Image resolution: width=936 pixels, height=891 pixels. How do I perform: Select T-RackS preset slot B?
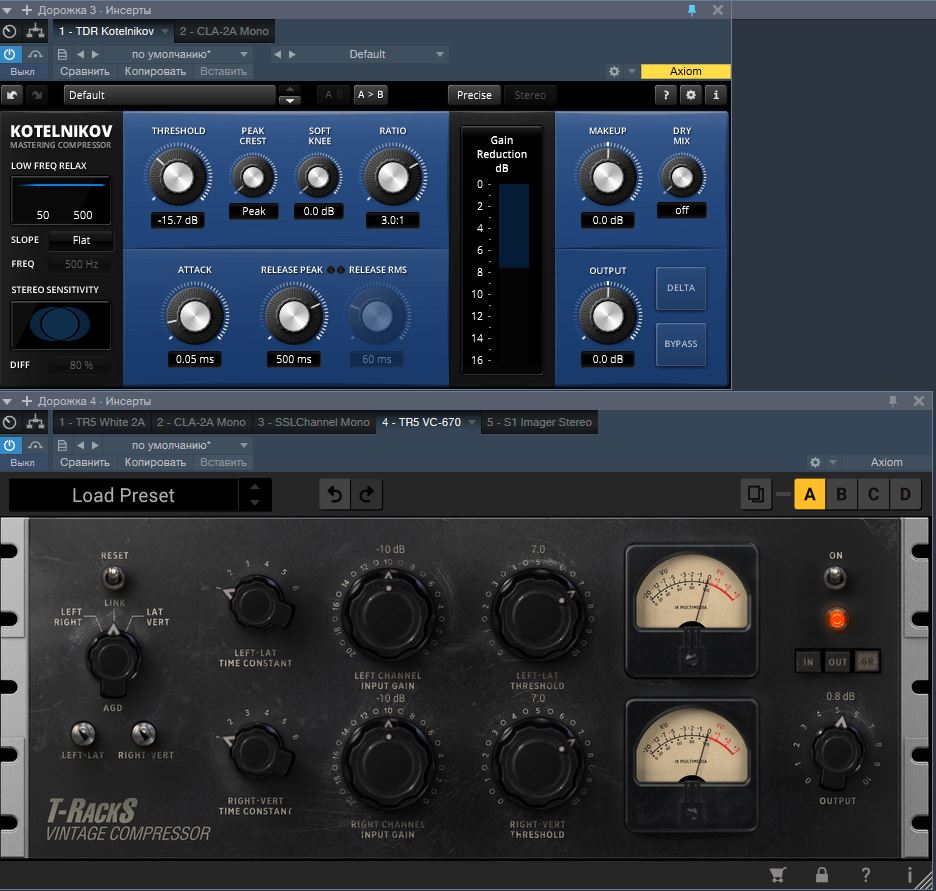pyautogui.click(x=841, y=494)
